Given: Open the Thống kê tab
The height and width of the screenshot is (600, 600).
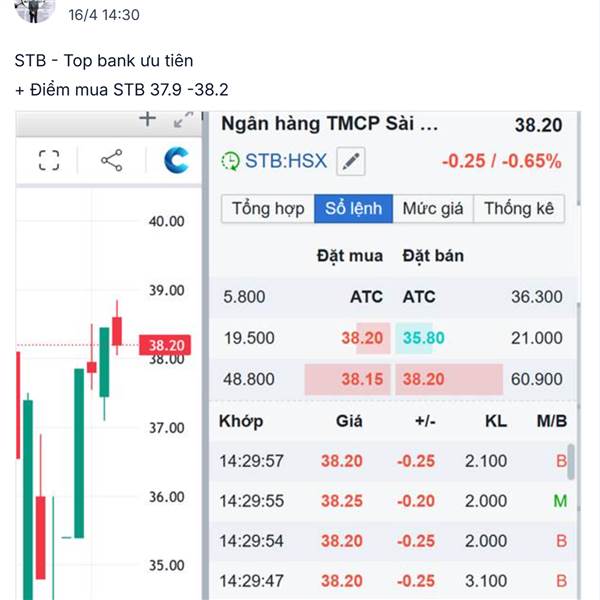Looking at the screenshot, I should pyautogui.click(x=519, y=209).
